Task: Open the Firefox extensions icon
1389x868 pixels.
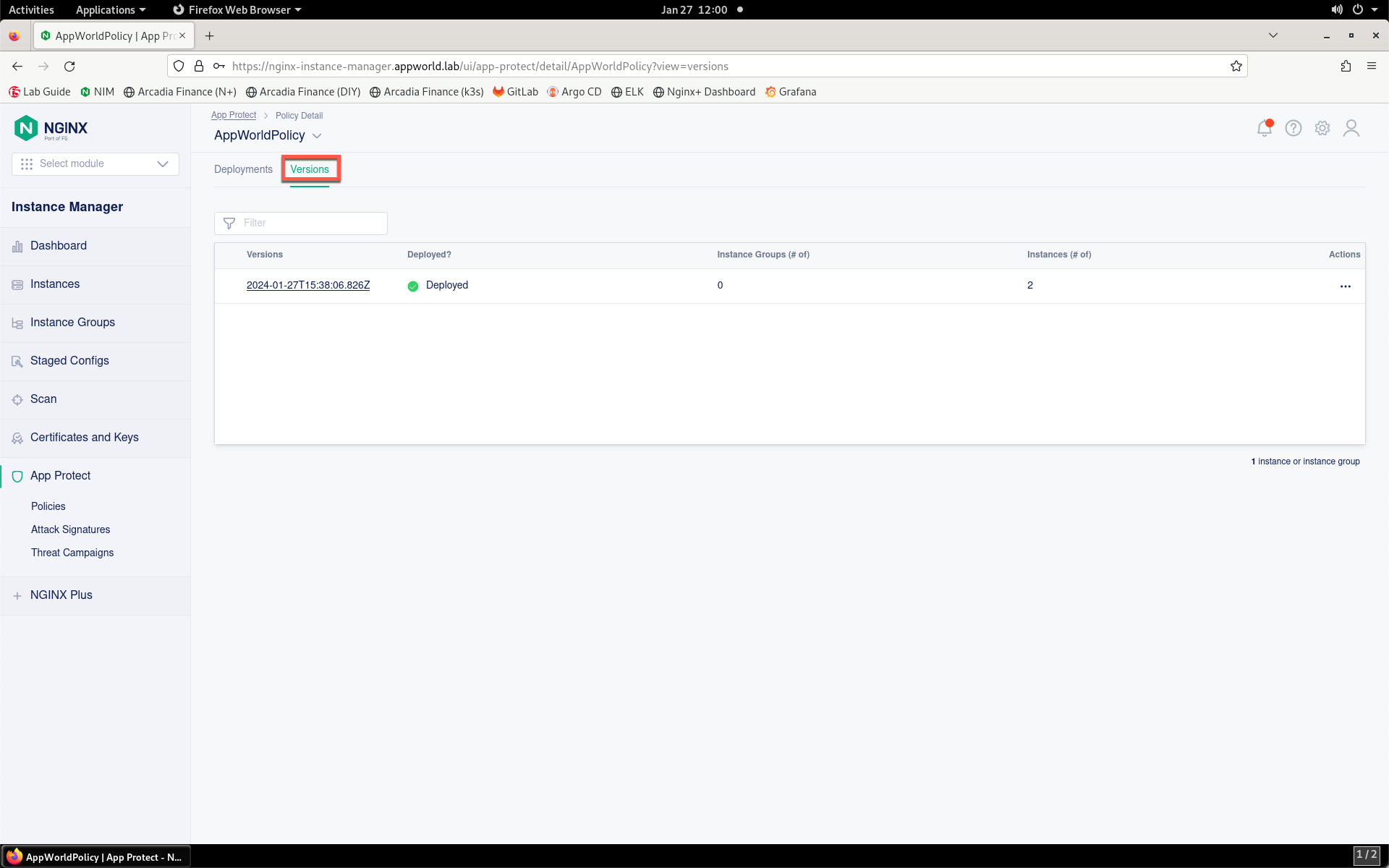Action: point(1346,67)
